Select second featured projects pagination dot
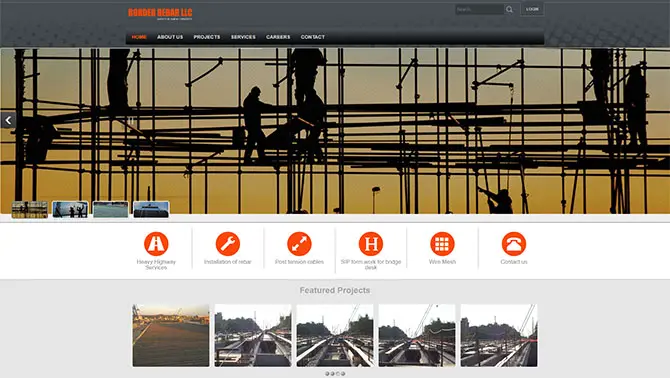The height and width of the screenshot is (378, 670). (332, 374)
